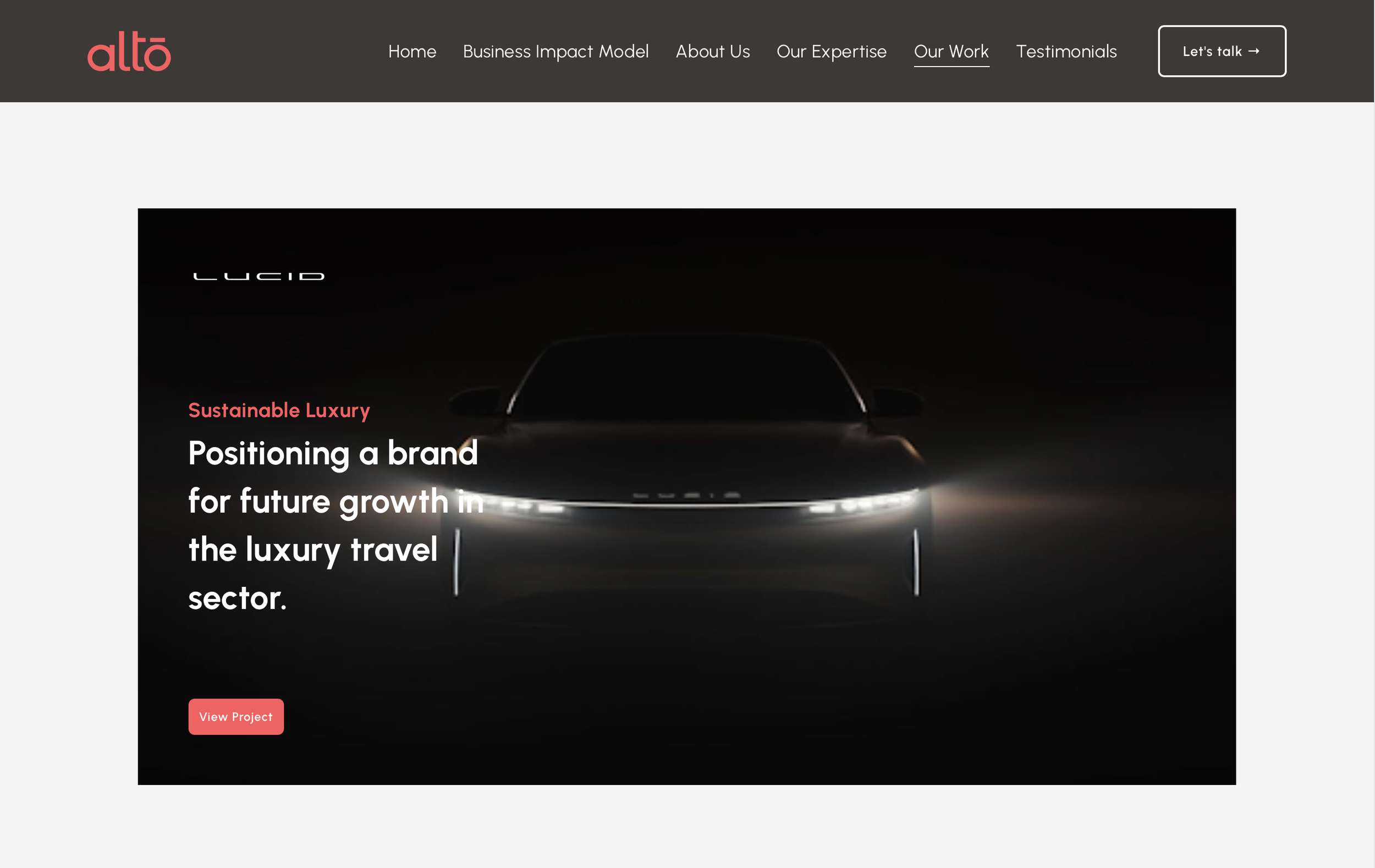The height and width of the screenshot is (868, 1375).
Task: Open the Testimonials page
Action: tap(1066, 51)
